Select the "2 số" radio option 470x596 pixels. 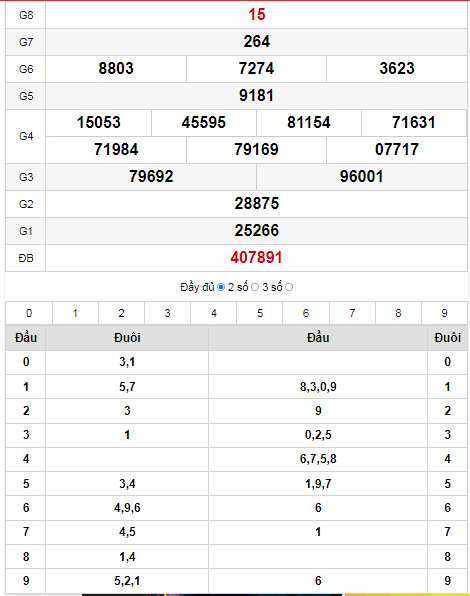click(x=255, y=287)
